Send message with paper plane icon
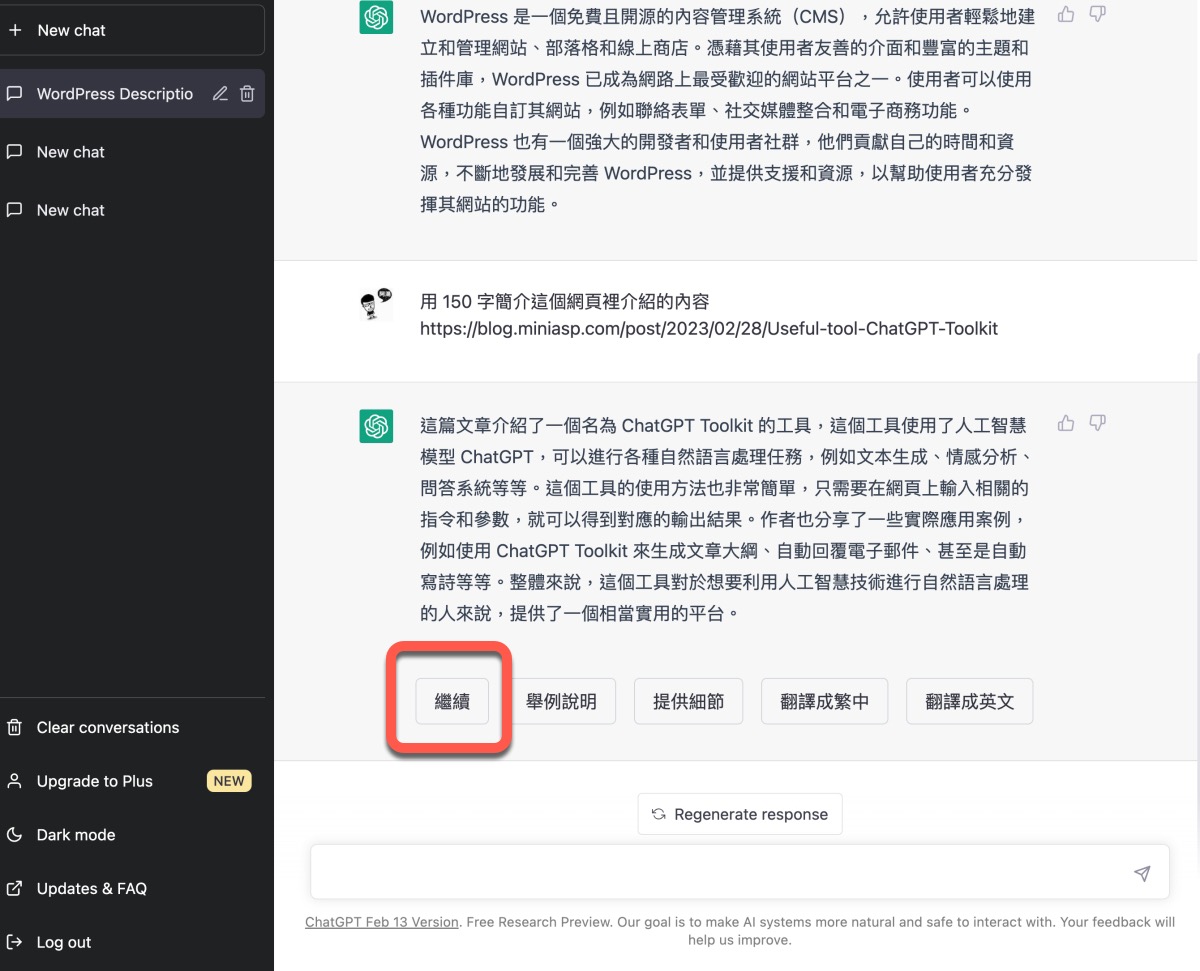This screenshot has width=1200, height=971. (1142, 873)
